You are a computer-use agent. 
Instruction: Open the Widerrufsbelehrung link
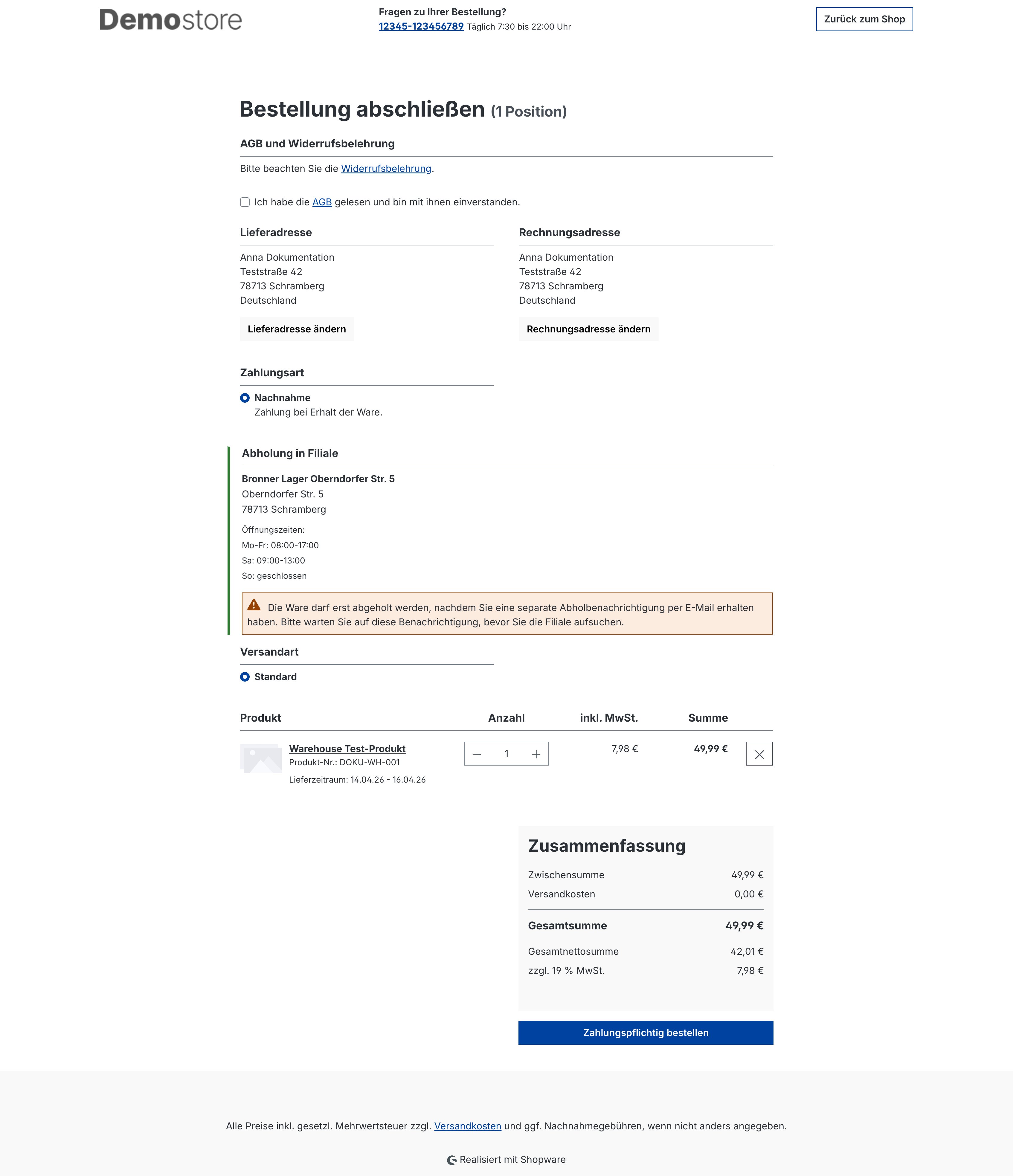pos(385,168)
